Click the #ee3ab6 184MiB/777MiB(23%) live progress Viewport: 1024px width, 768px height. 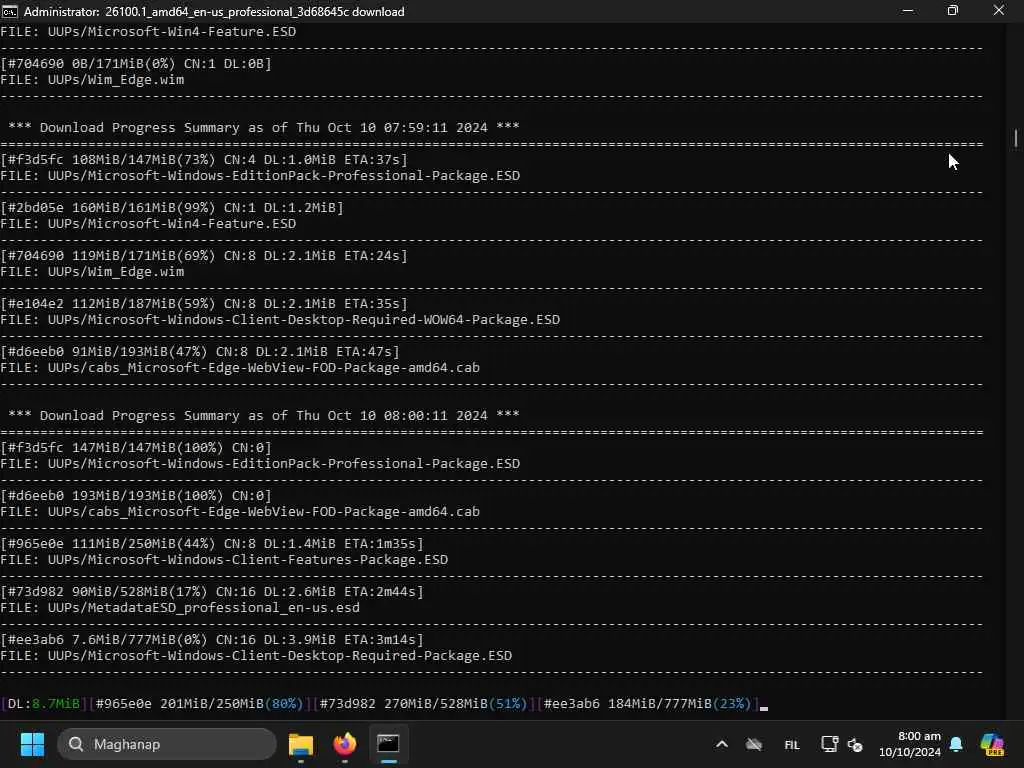[x=648, y=703]
